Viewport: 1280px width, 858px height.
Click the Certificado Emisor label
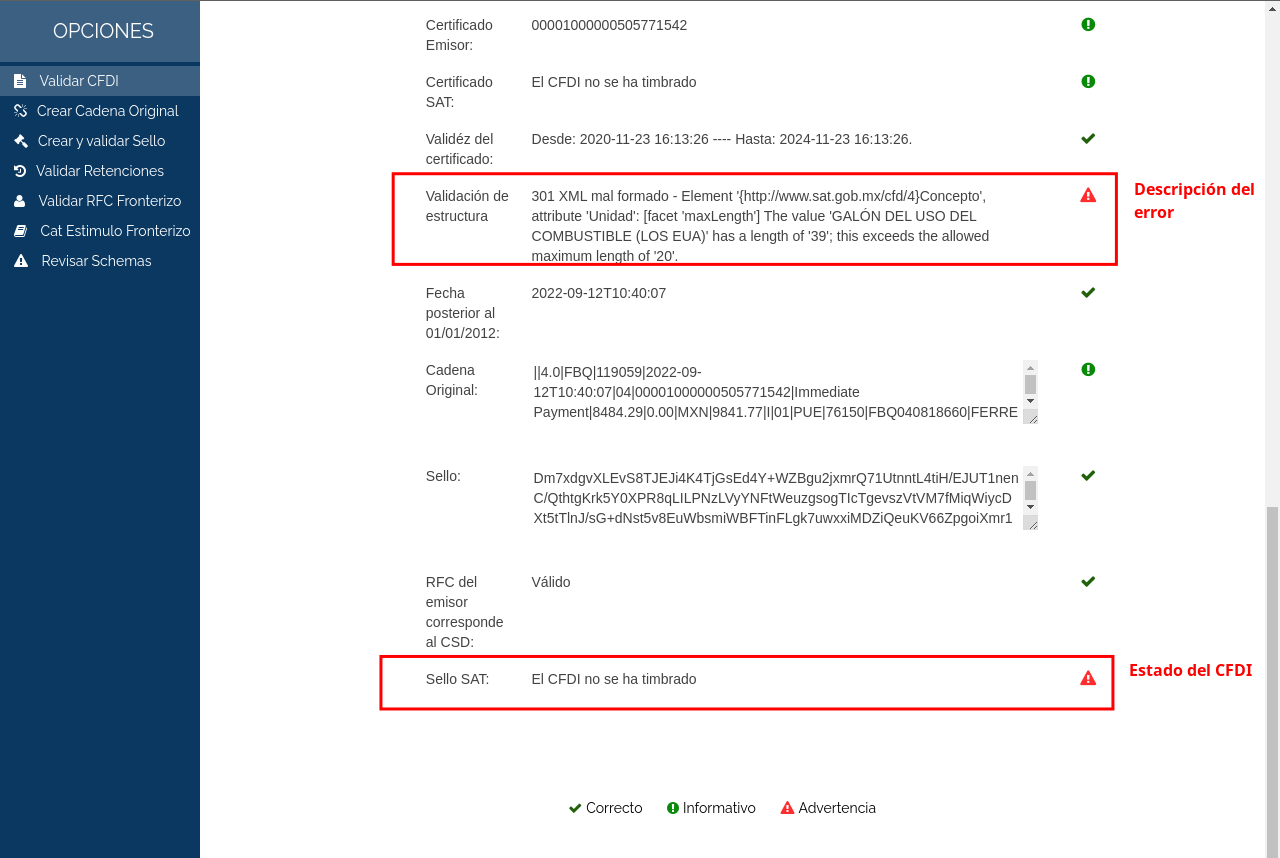click(x=459, y=35)
